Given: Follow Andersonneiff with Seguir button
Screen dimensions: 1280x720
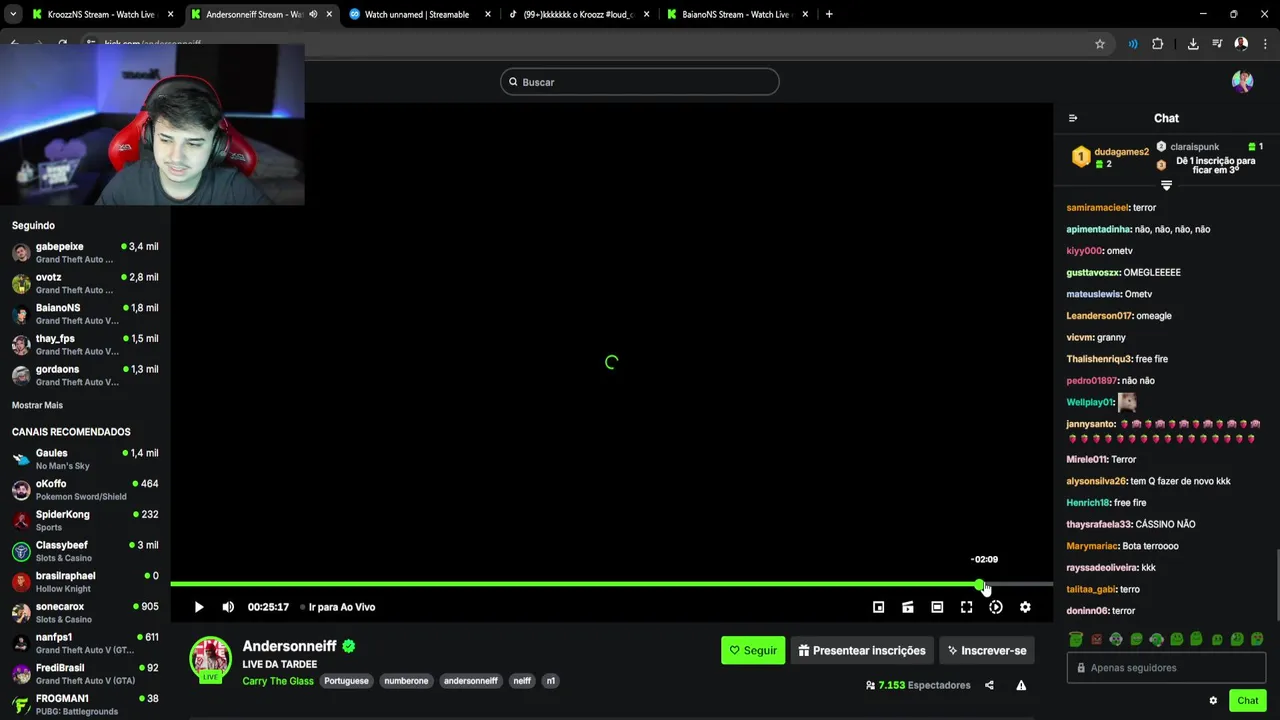Looking at the screenshot, I should coord(753,650).
